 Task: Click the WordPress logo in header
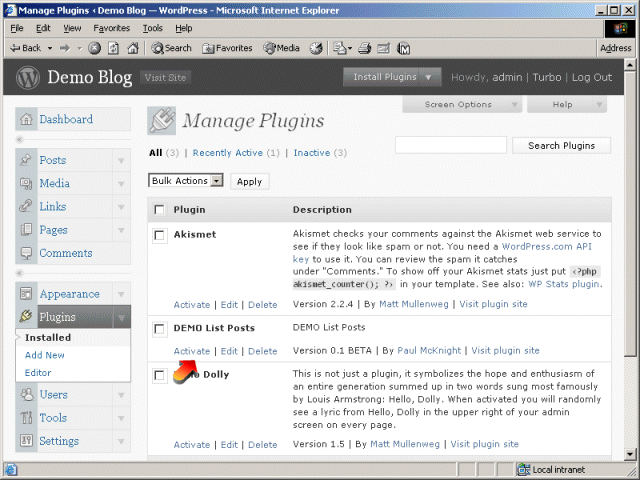pyautogui.click(x=27, y=77)
